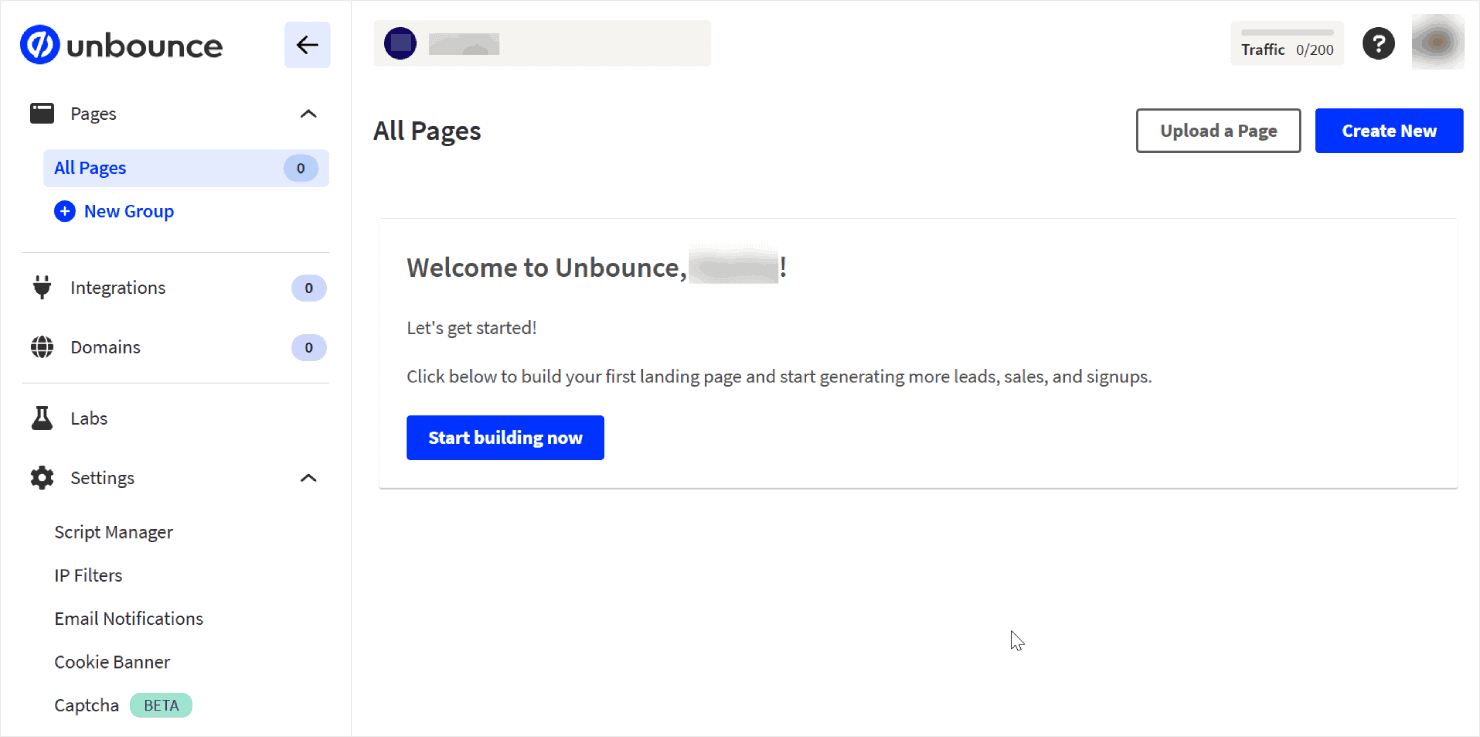Open the Integrations section

point(117,287)
